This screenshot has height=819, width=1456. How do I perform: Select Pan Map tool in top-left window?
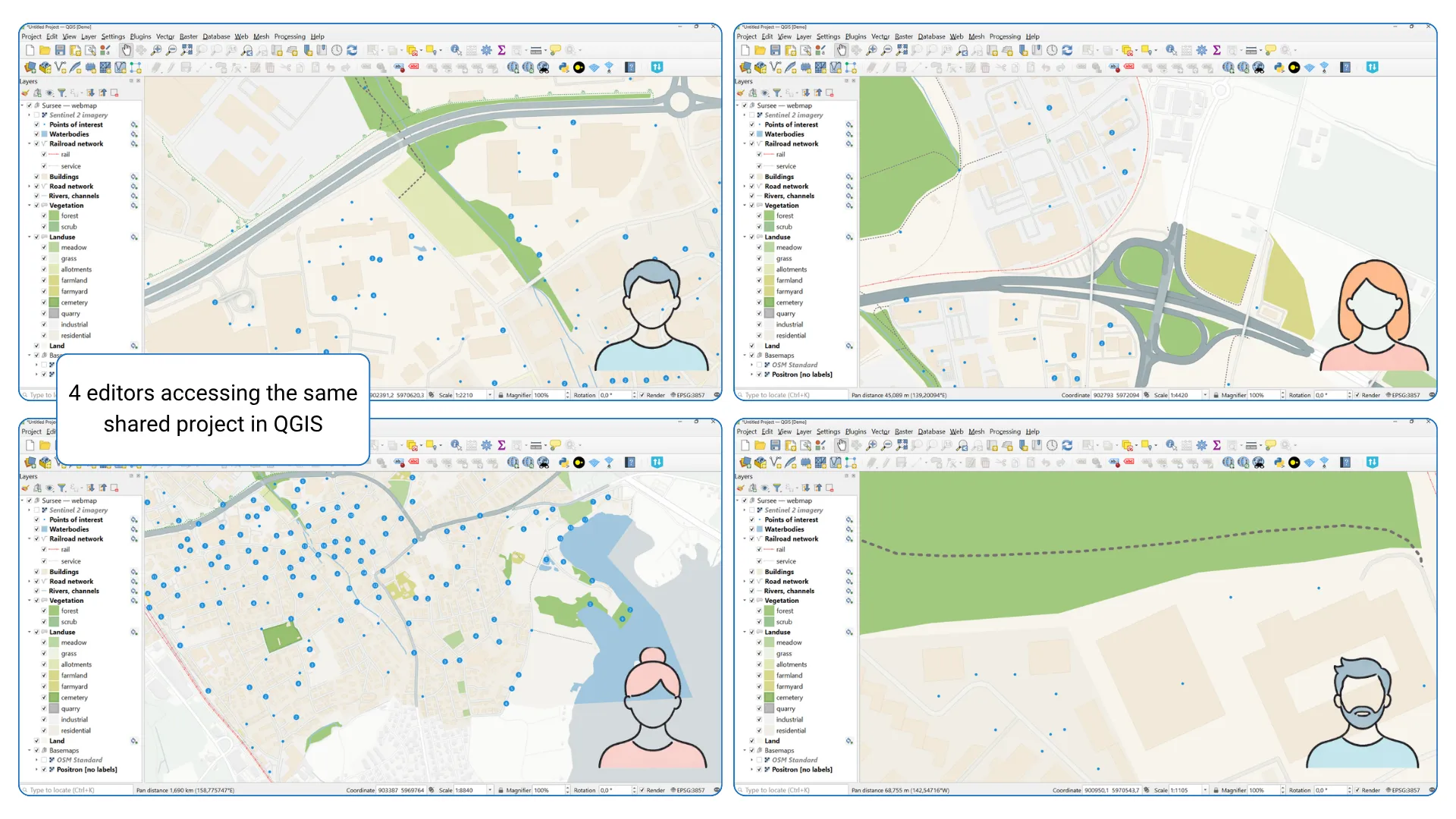tap(126, 50)
